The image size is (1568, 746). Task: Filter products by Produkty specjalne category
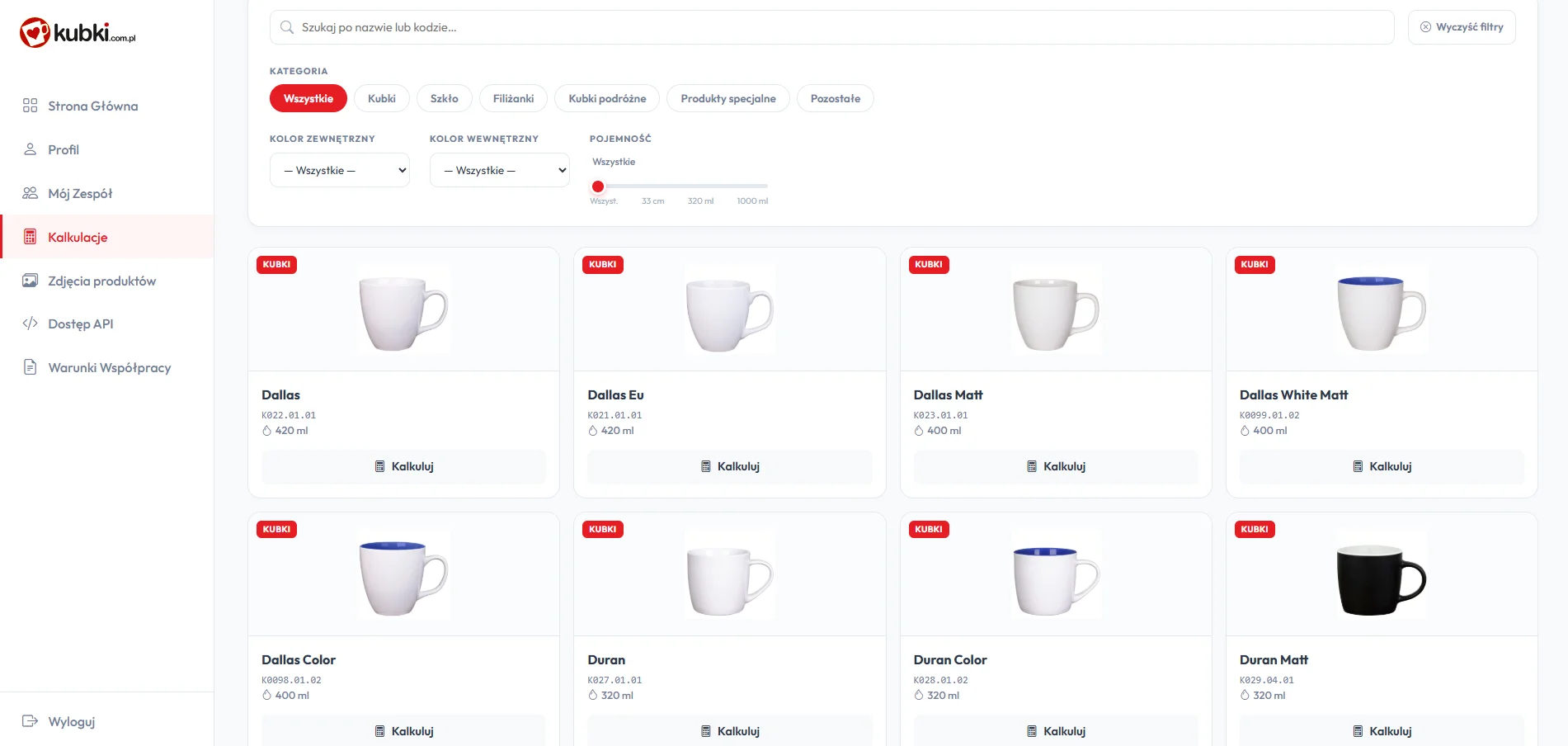point(728,98)
